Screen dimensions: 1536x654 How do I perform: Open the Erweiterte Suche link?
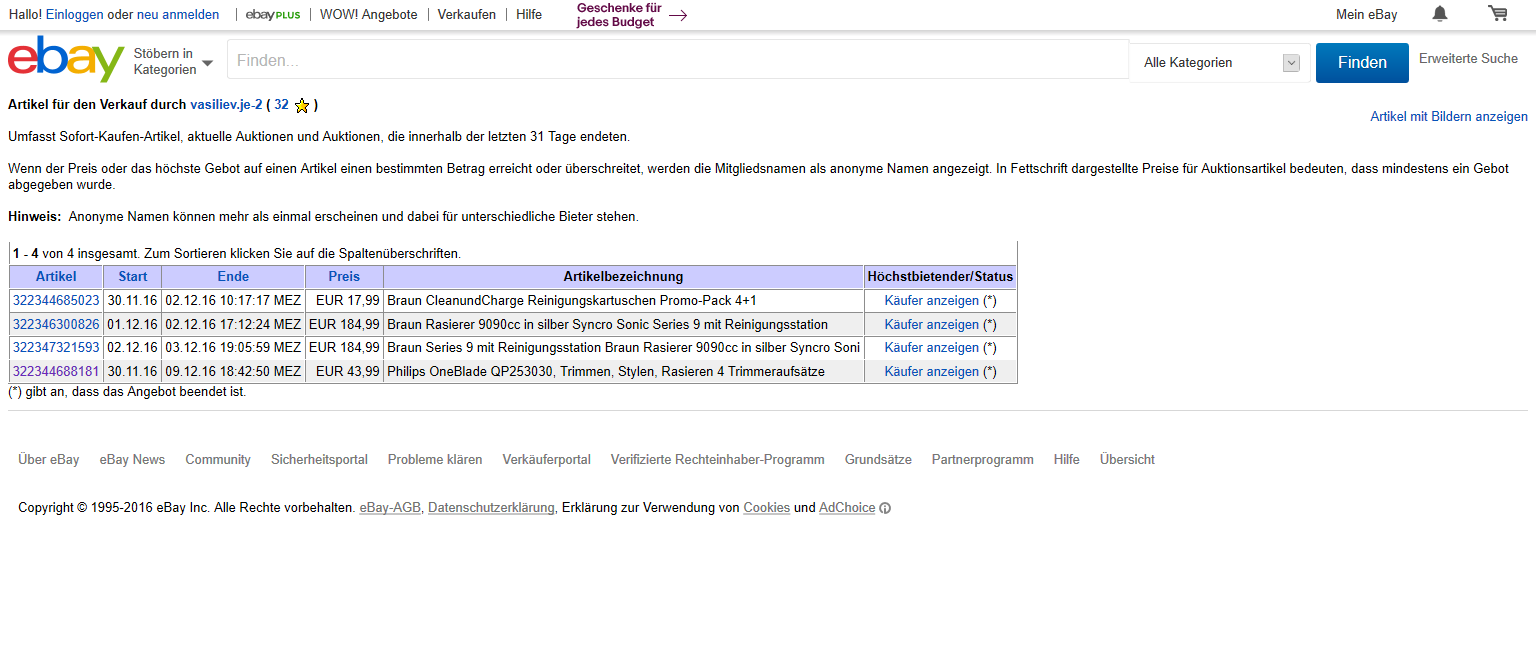[1468, 58]
